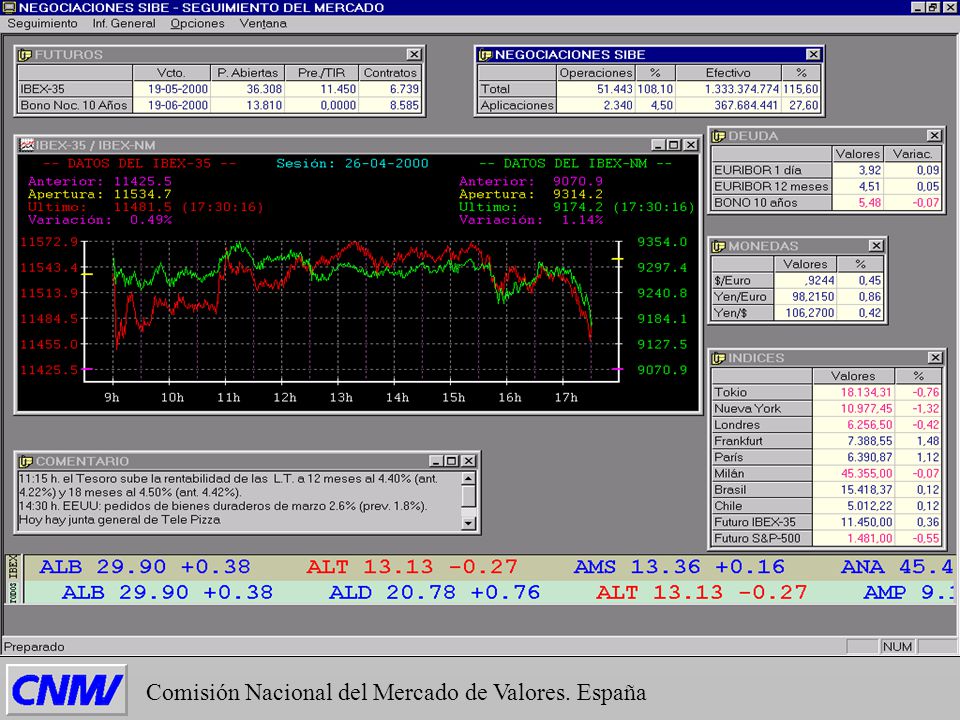
Task: Click the Yen/Euro row
Action: click(x=797, y=297)
